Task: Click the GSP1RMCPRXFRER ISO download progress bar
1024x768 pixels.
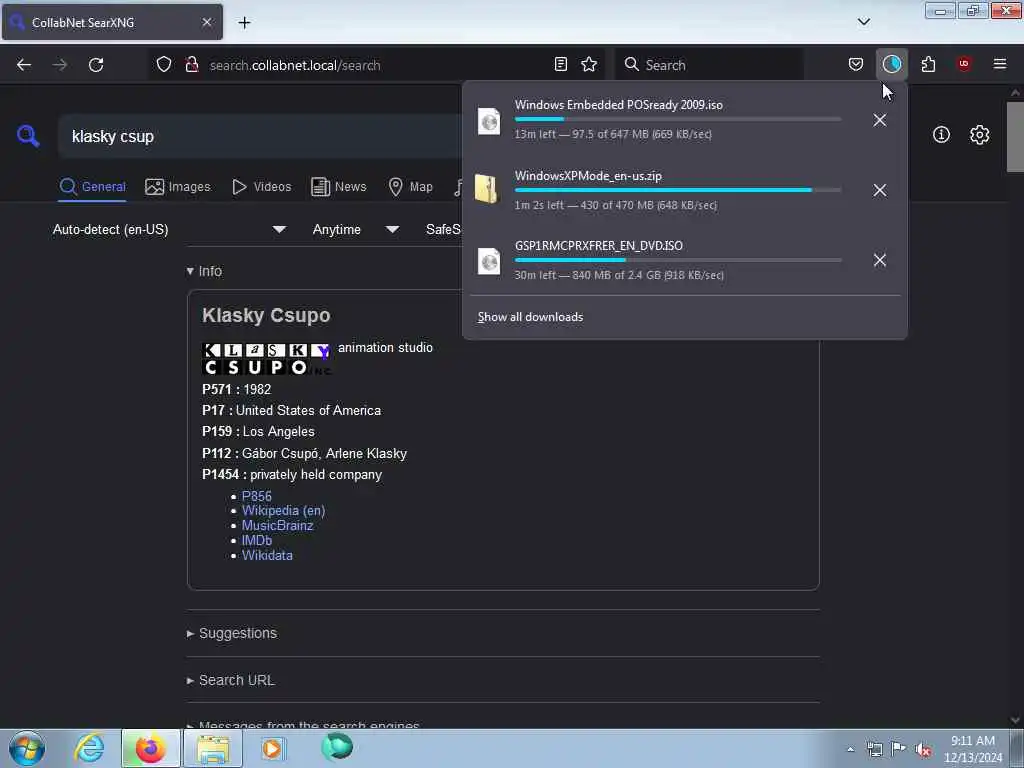Action: coord(678,260)
